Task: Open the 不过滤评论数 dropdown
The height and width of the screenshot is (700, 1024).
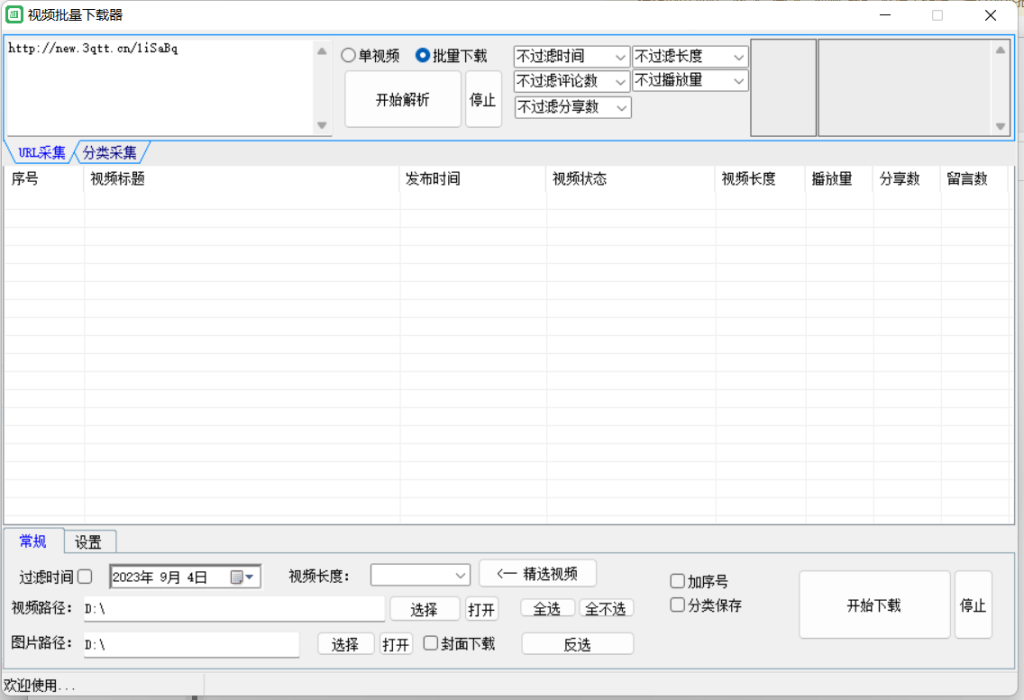Action: click(x=572, y=81)
